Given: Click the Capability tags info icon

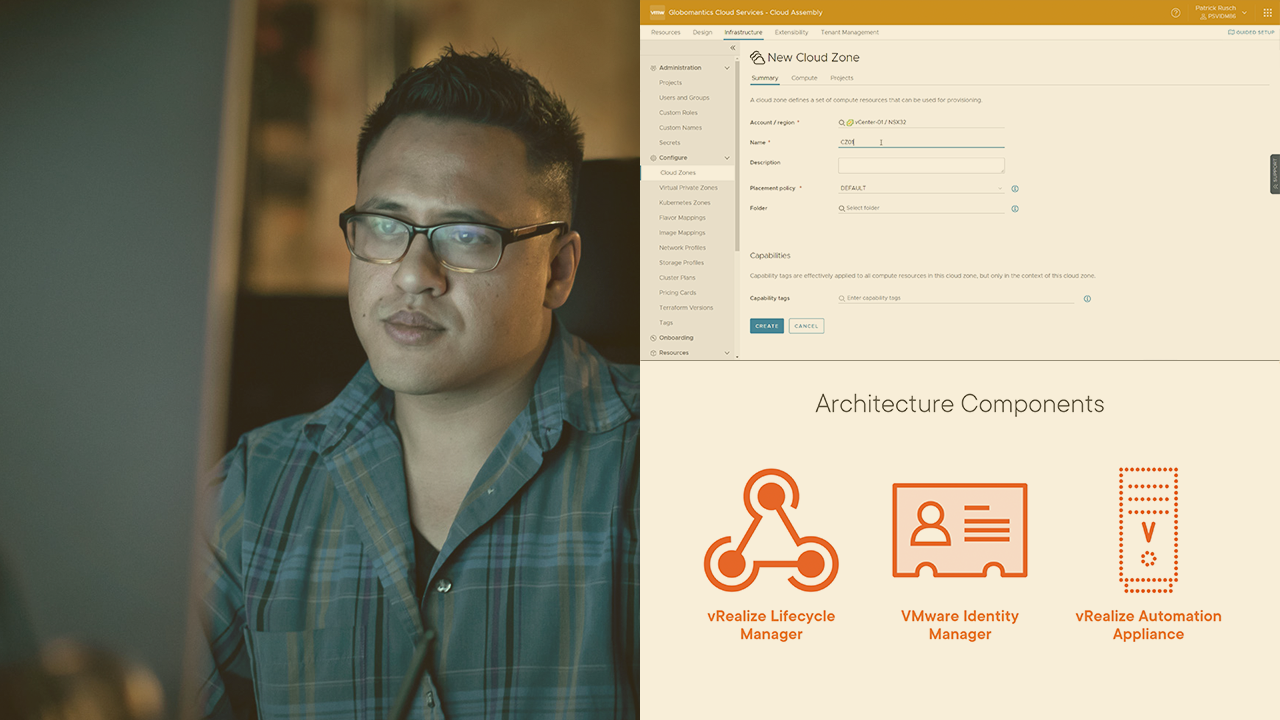Looking at the screenshot, I should 1087,298.
